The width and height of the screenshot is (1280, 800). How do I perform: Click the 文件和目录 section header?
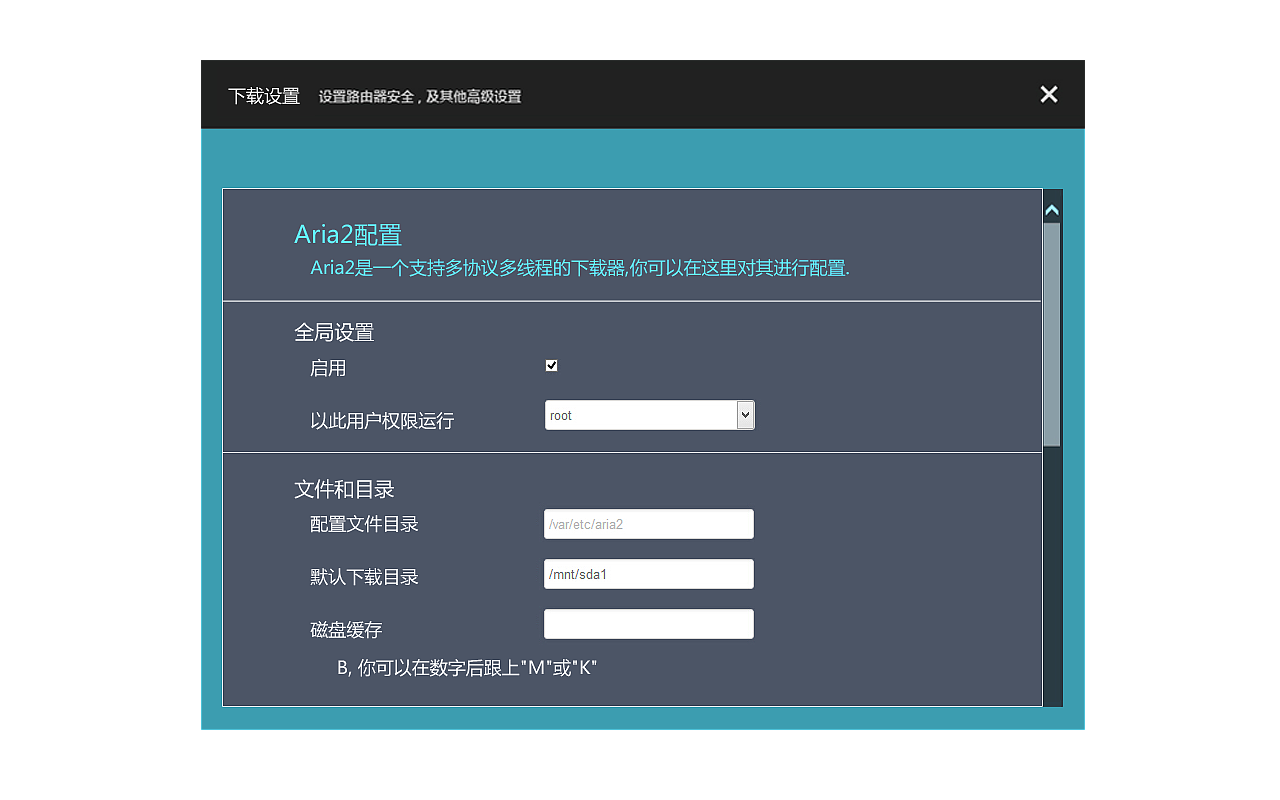click(343, 489)
